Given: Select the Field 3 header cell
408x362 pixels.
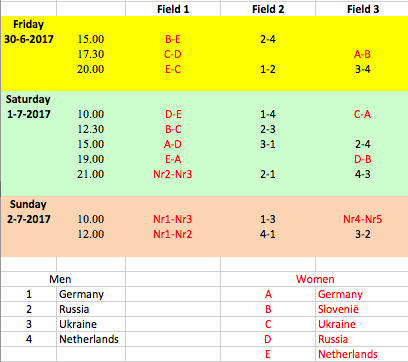Looking at the screenshot, I should pos(363,9).
